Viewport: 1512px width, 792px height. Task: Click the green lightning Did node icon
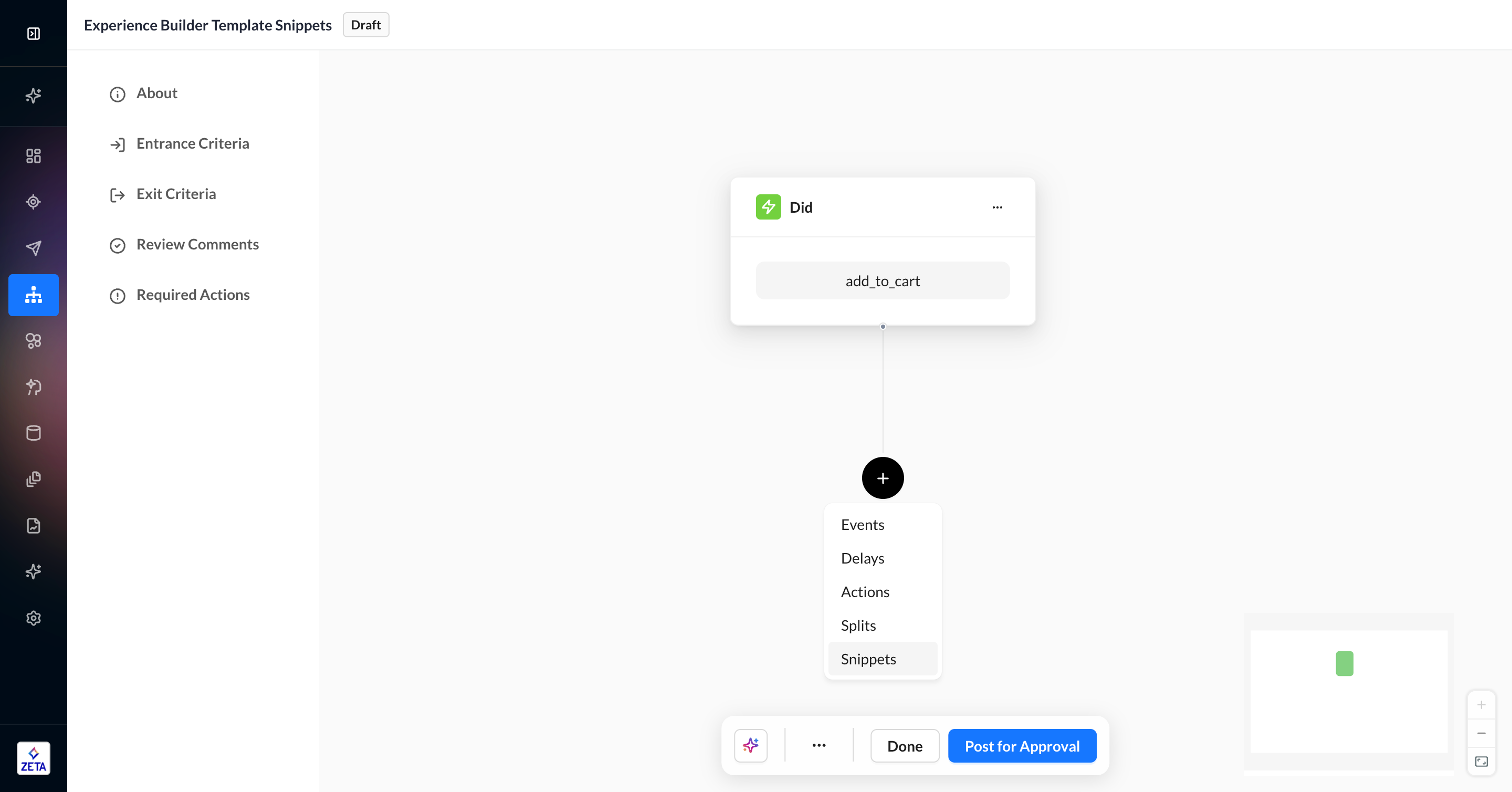coord(768,207)
